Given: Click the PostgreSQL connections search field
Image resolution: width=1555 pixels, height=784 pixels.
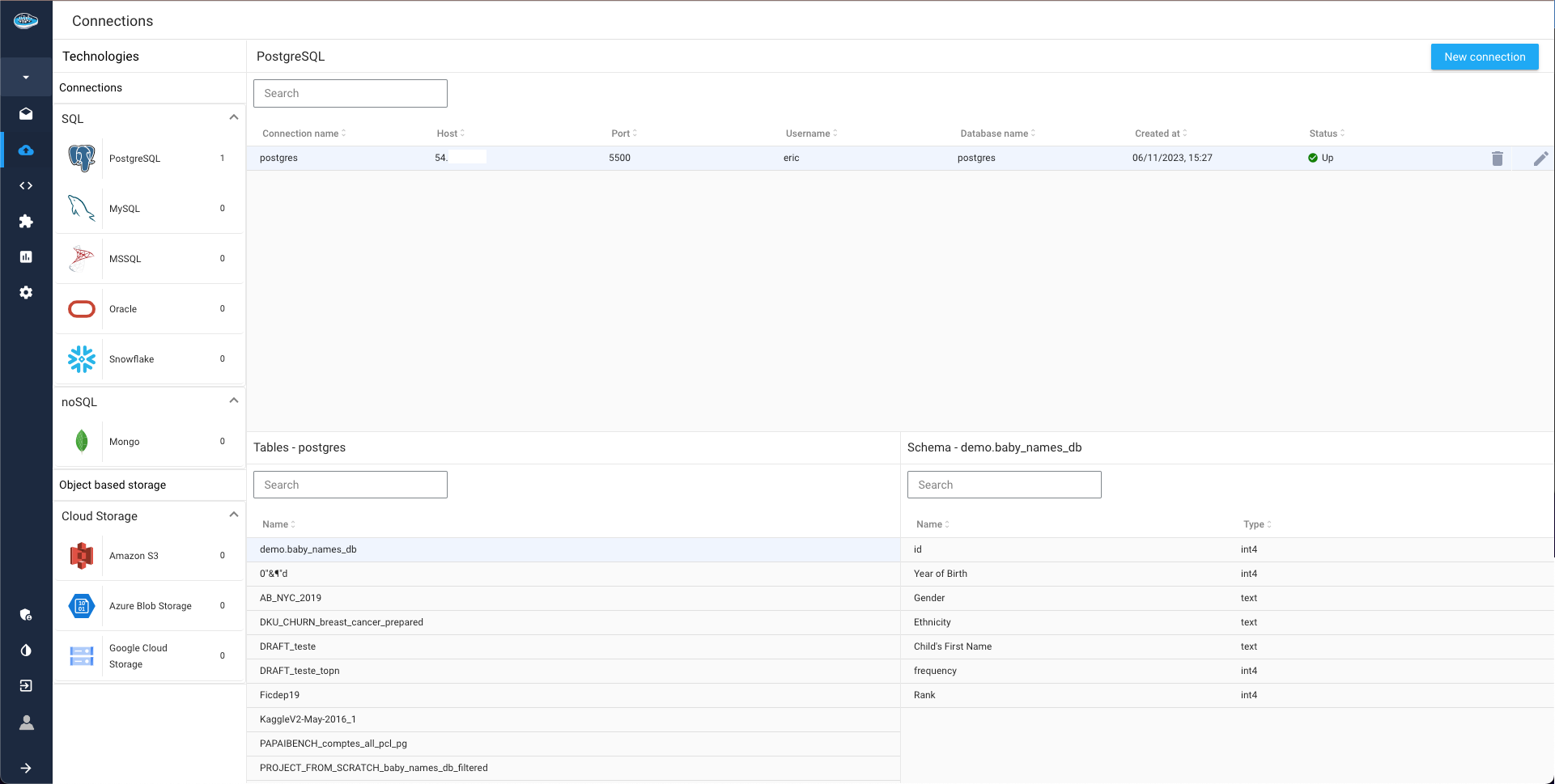Looking at the screenshot, I should click(350, 93).
